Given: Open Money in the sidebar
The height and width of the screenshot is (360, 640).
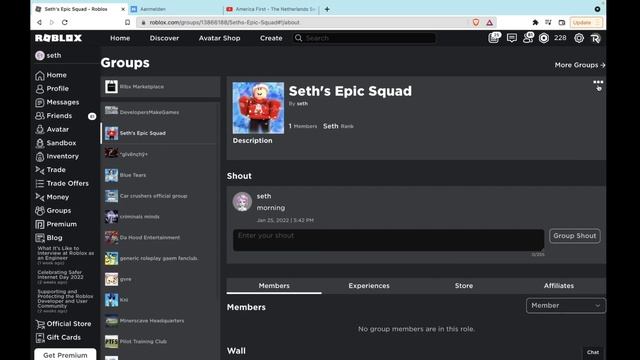Looking at the screenshot, I should [x=52, y=197].
